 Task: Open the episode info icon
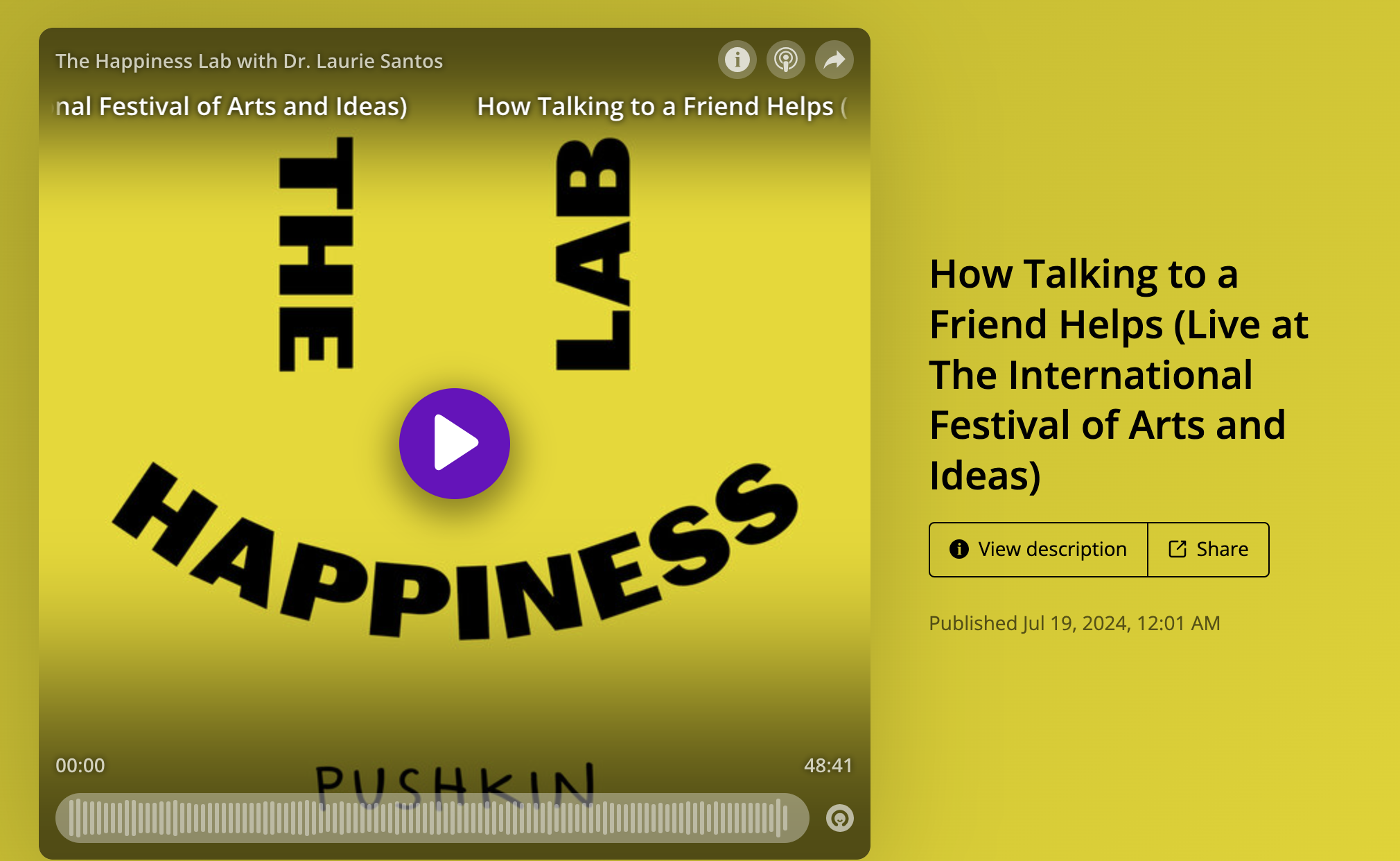[737, 60]
